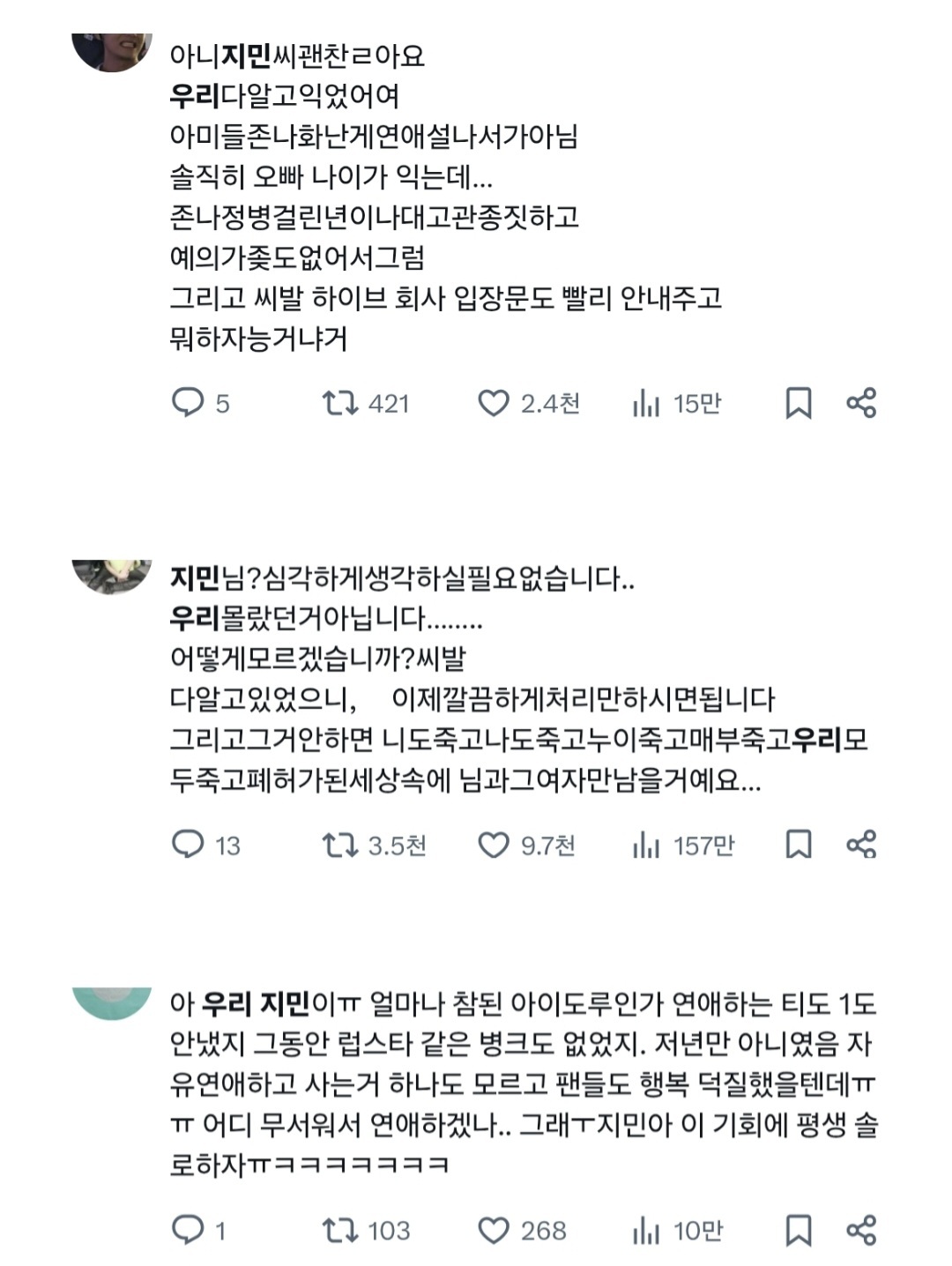Bookmark the third tweet
Screen dimensions: 952x1266
(x=798, y=1230)
